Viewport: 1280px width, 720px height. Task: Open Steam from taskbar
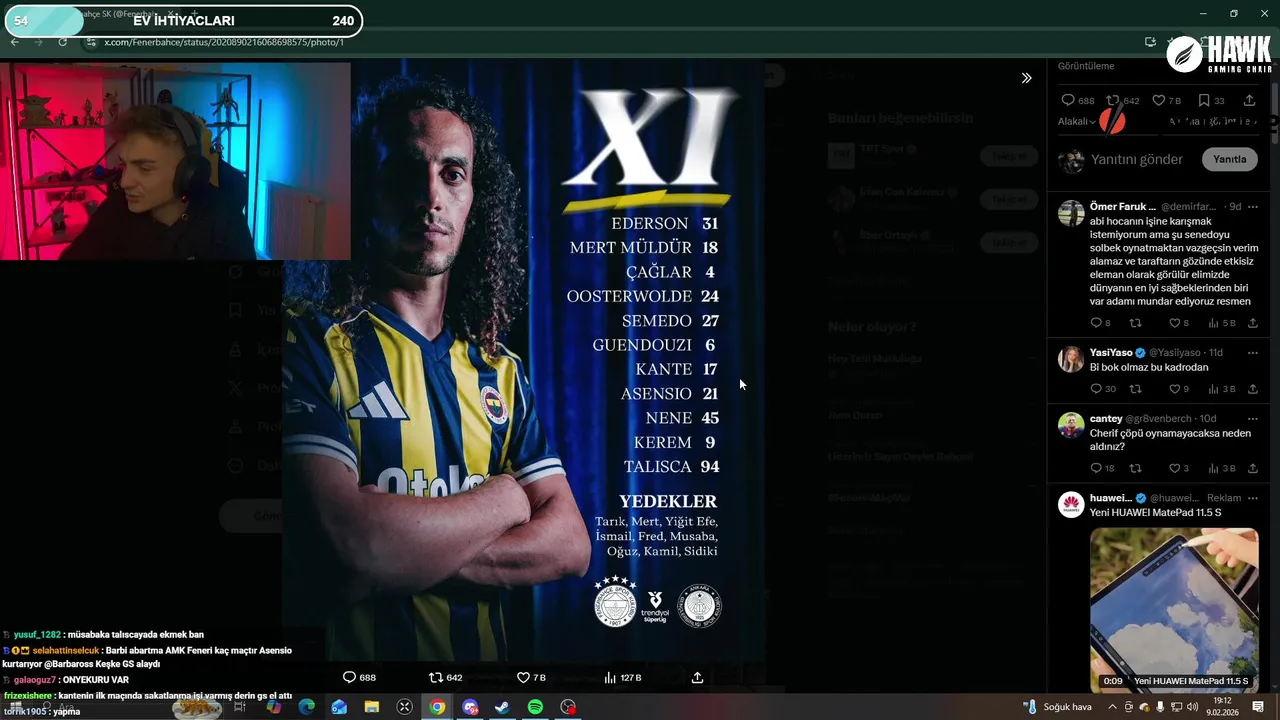coord(502,707)
